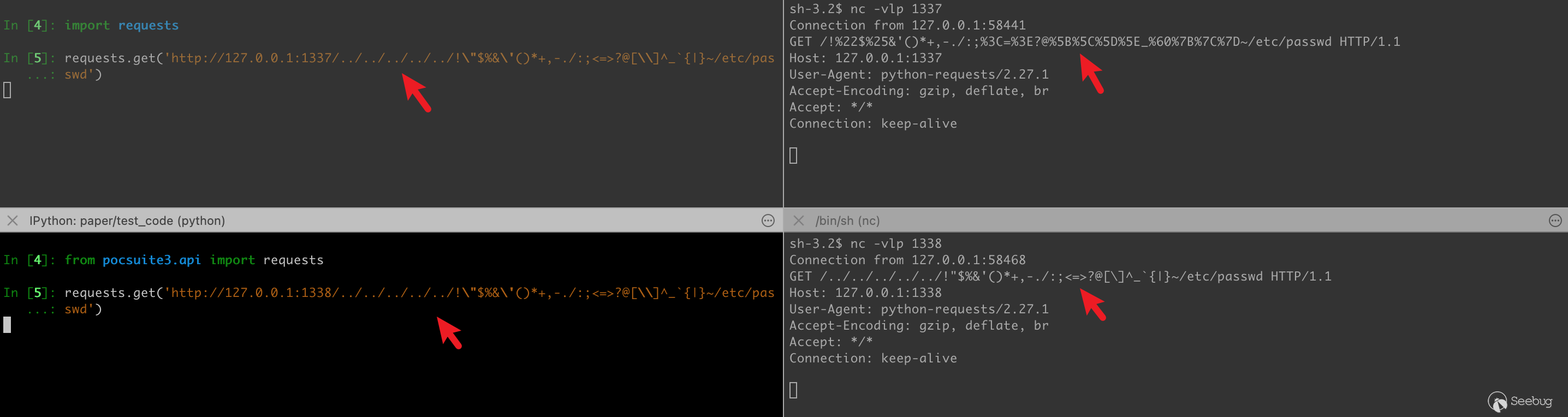
Task: Click the hollow cursor in the port 1337 pane
Action: [793, 156]
